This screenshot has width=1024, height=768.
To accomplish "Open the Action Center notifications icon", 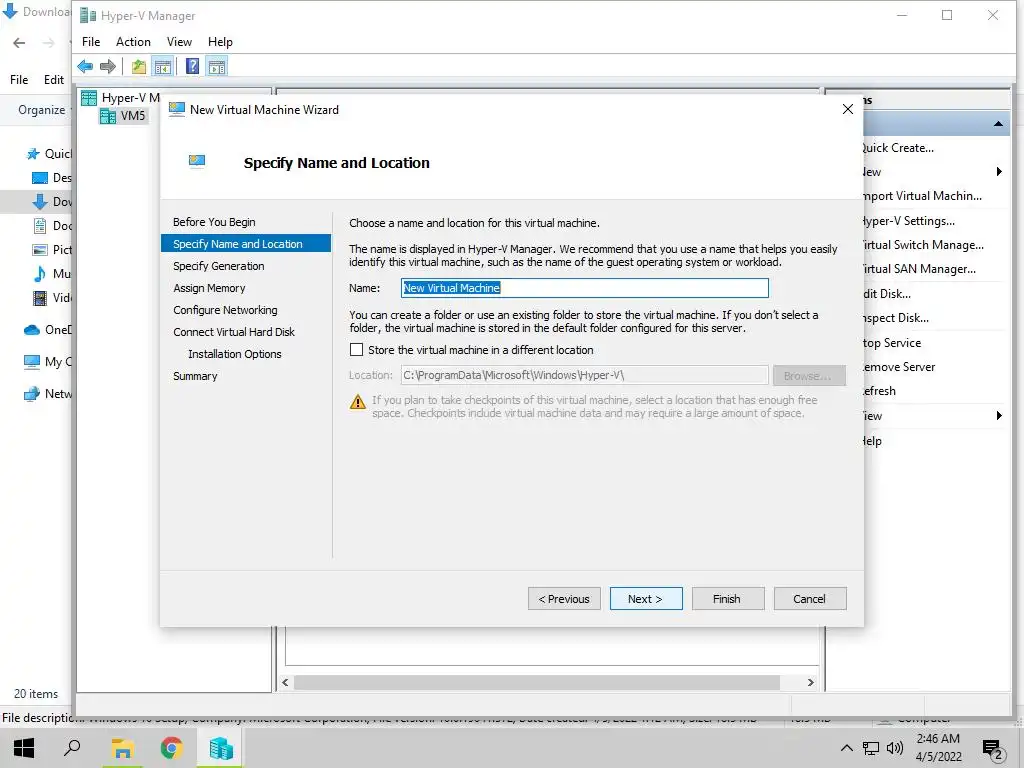I will (993, 749).
